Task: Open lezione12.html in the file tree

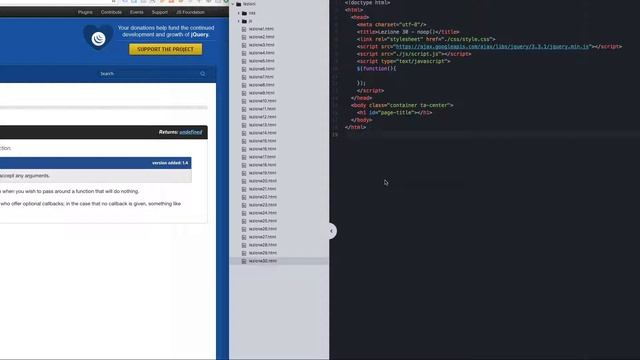Action: (262, 117)
